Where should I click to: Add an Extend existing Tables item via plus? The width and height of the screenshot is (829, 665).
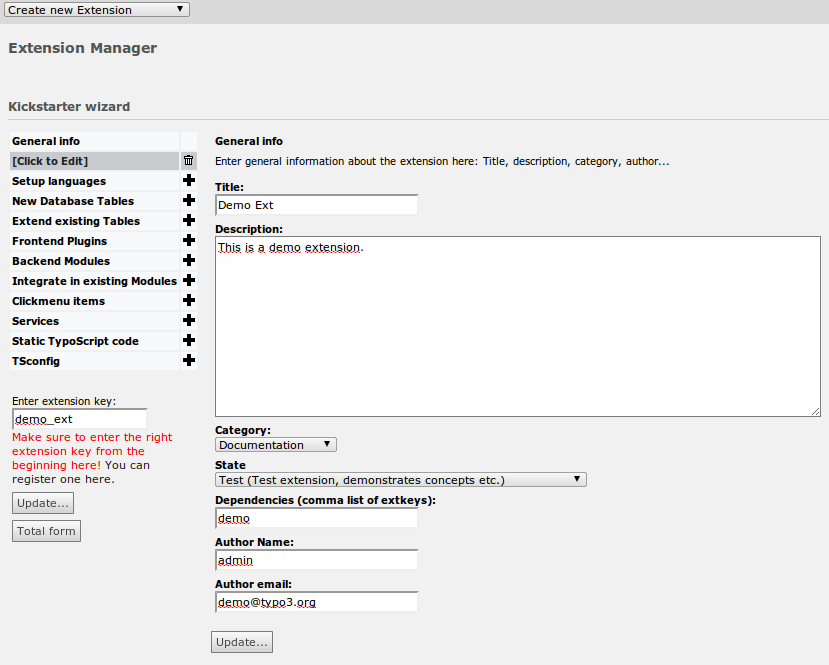point(188,221)
